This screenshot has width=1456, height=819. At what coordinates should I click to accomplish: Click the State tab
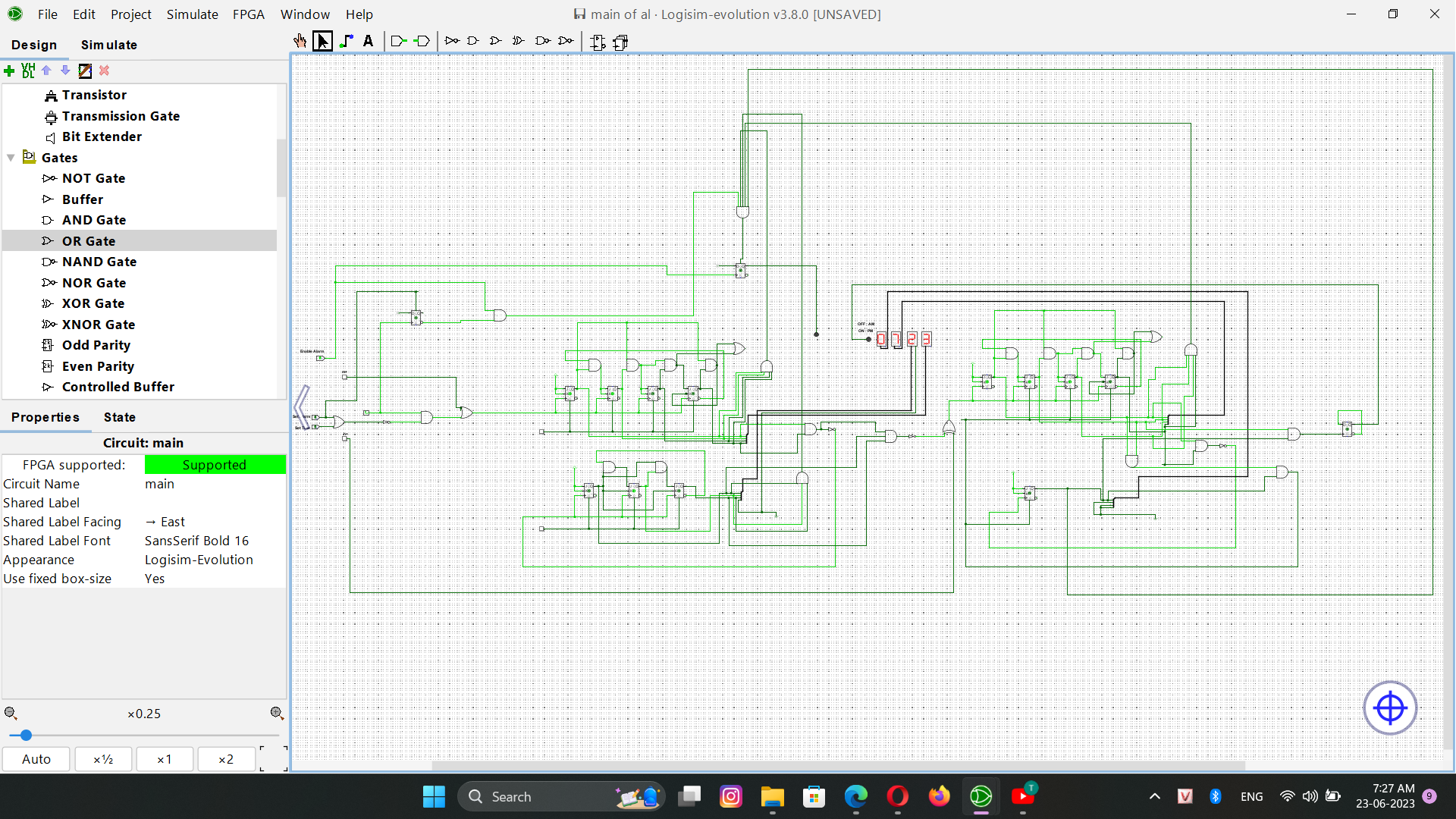tap(120, 417)
